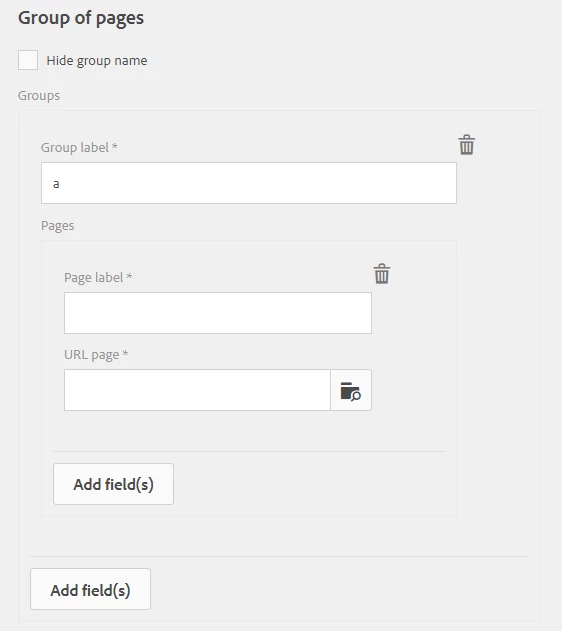The width and height of the screenshot is (562, 631).
Task: Add a new group with bottom Add field(s)
Action: click(91, 589)
